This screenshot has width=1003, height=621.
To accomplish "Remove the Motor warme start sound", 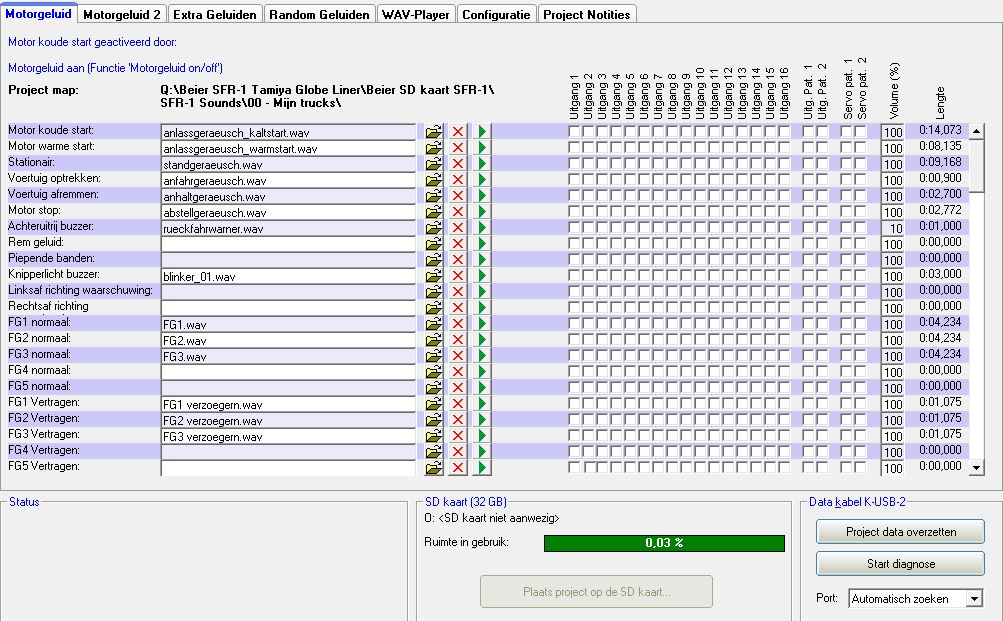I will tap(457, 148).
